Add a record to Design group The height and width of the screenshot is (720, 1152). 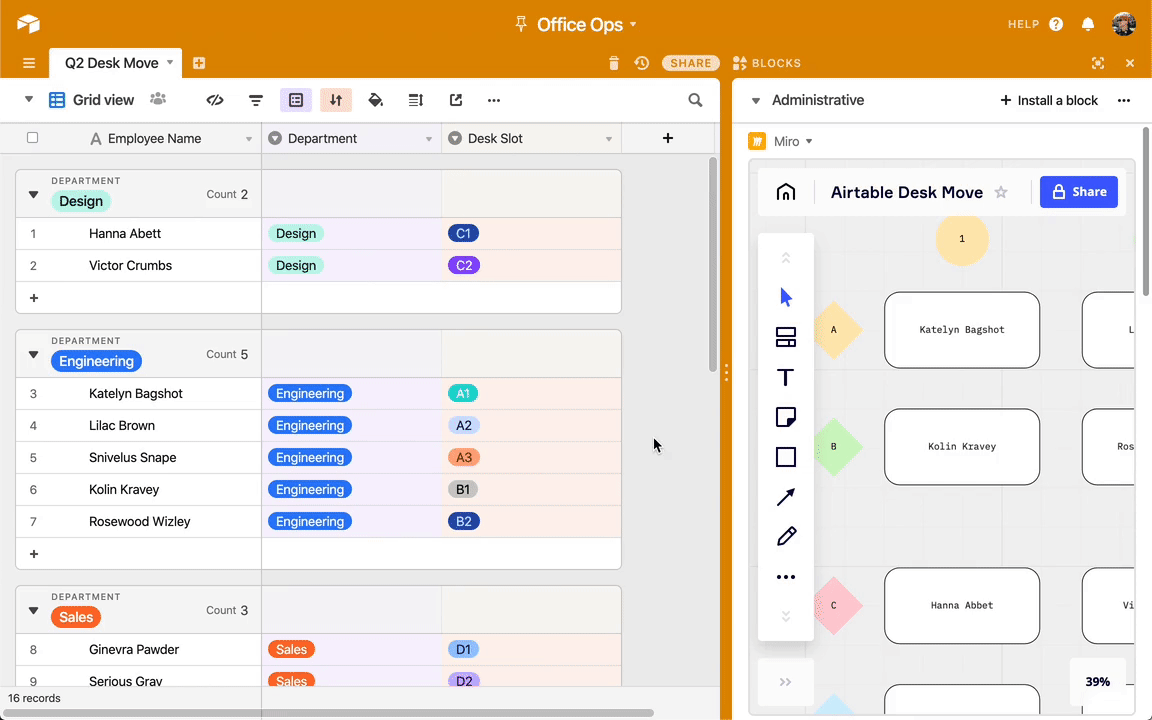pyautogui.click(x=34, y=298)
